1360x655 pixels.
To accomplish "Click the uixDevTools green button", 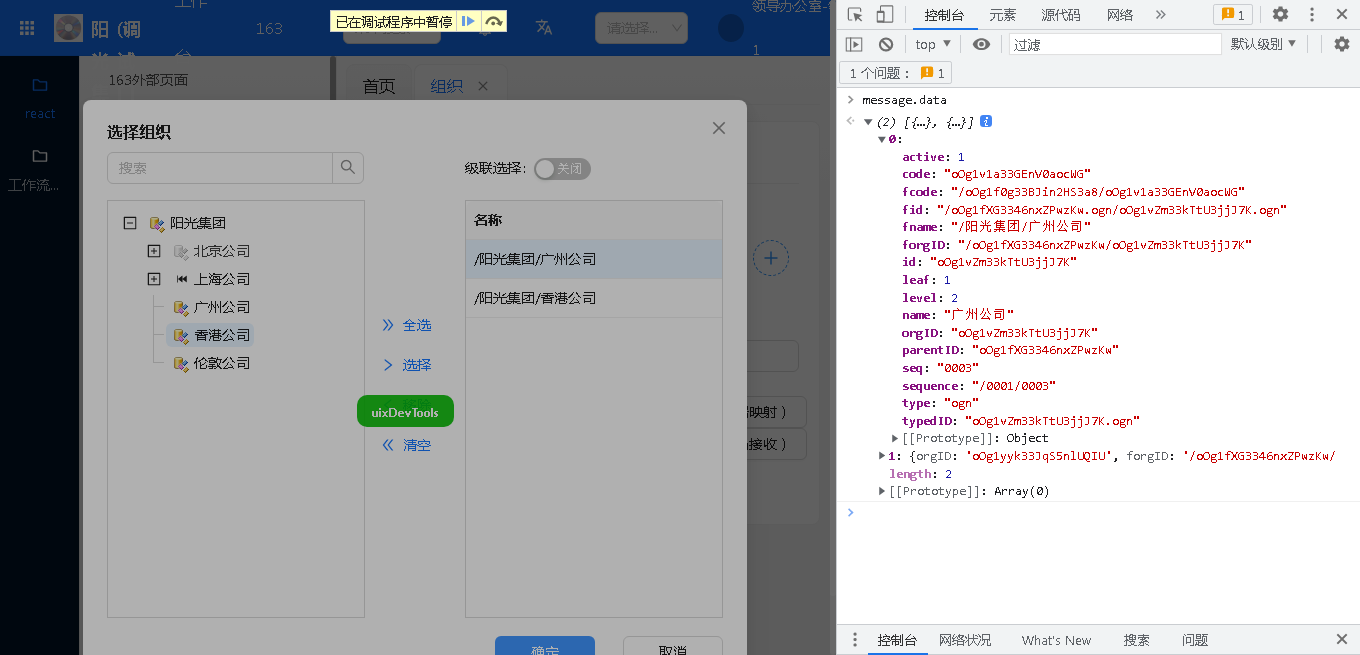I will [x=405, y=412].
